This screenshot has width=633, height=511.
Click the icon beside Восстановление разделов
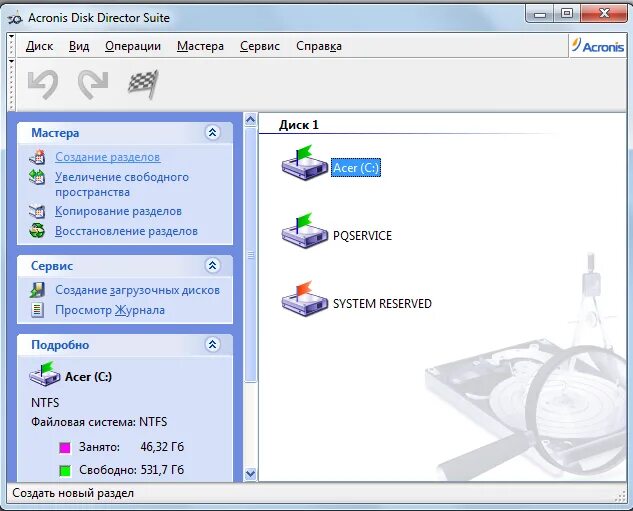pyautogui.click(x=37, y=231)
